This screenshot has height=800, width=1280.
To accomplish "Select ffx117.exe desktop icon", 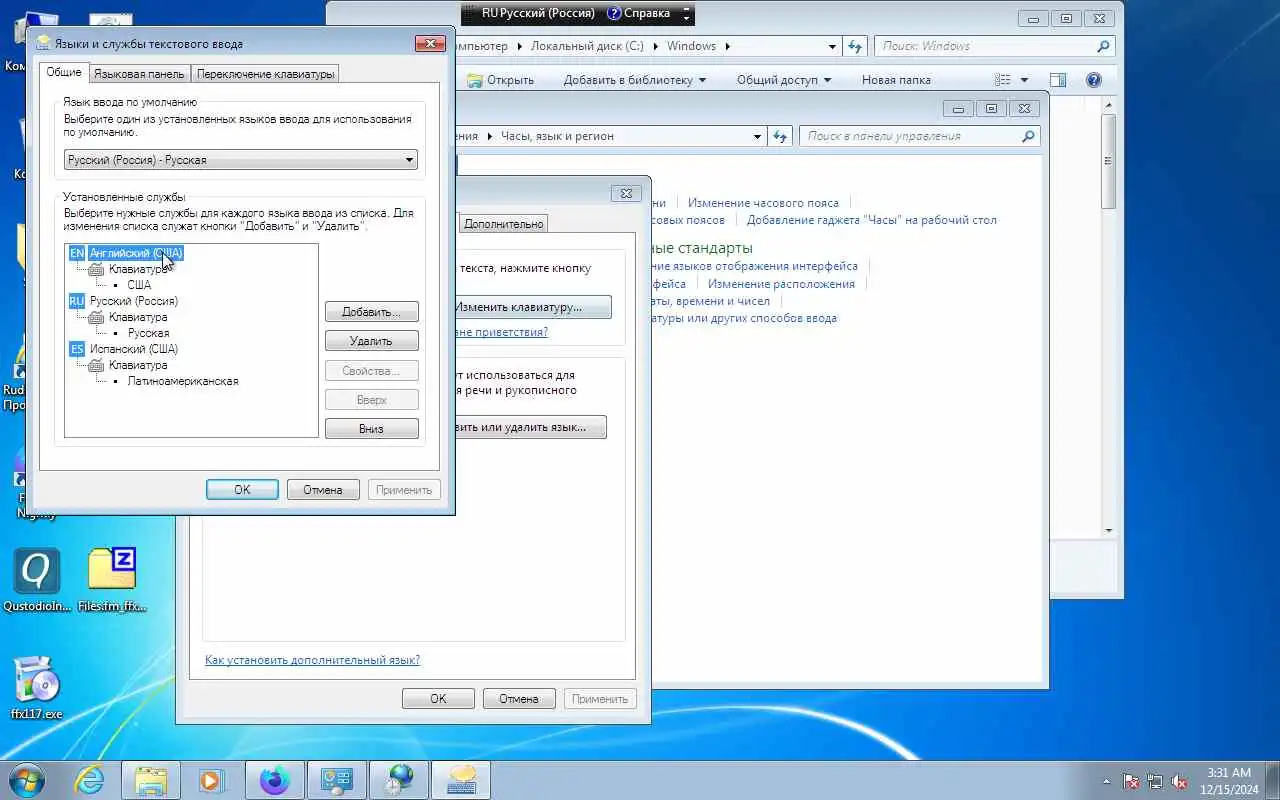I will click(x=37, y=688).
